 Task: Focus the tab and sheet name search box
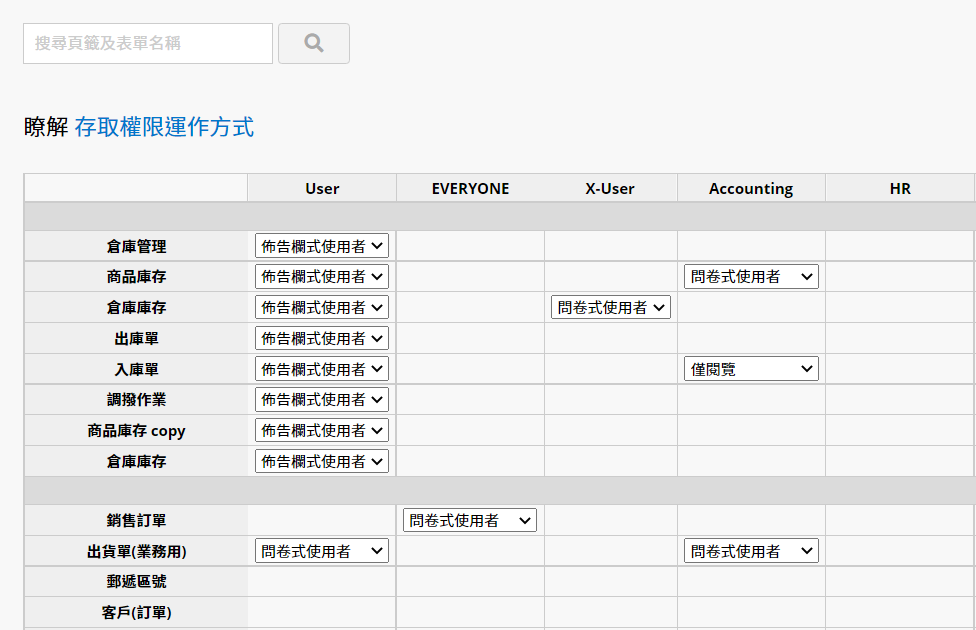click(x=148, y=44)
